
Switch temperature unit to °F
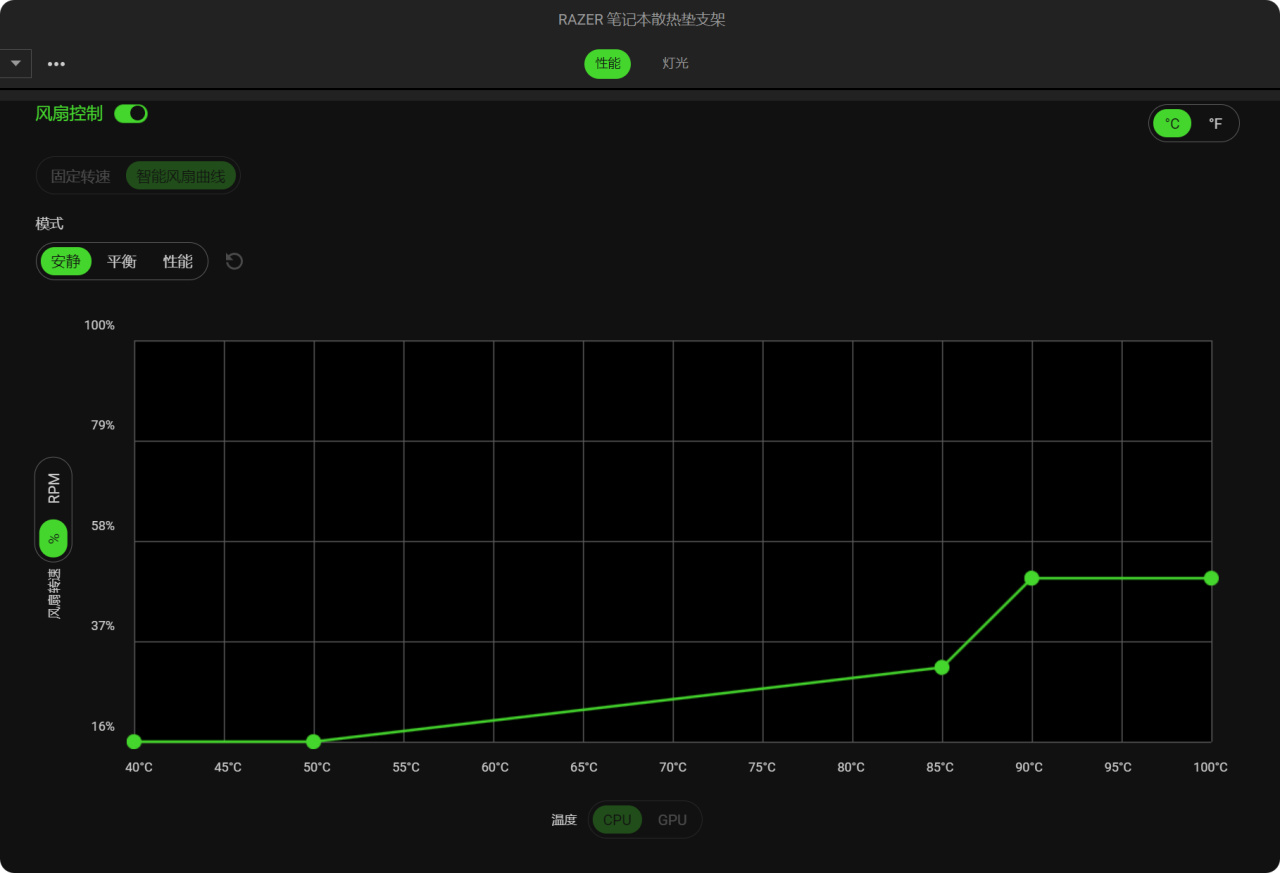coord(1215,124)
